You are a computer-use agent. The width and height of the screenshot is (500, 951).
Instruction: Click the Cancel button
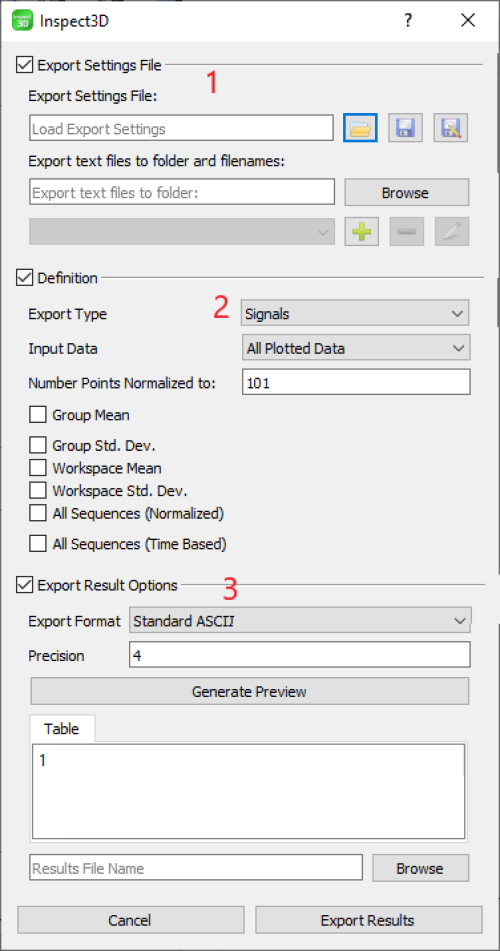pyautogui.click(x=130, y=920)
